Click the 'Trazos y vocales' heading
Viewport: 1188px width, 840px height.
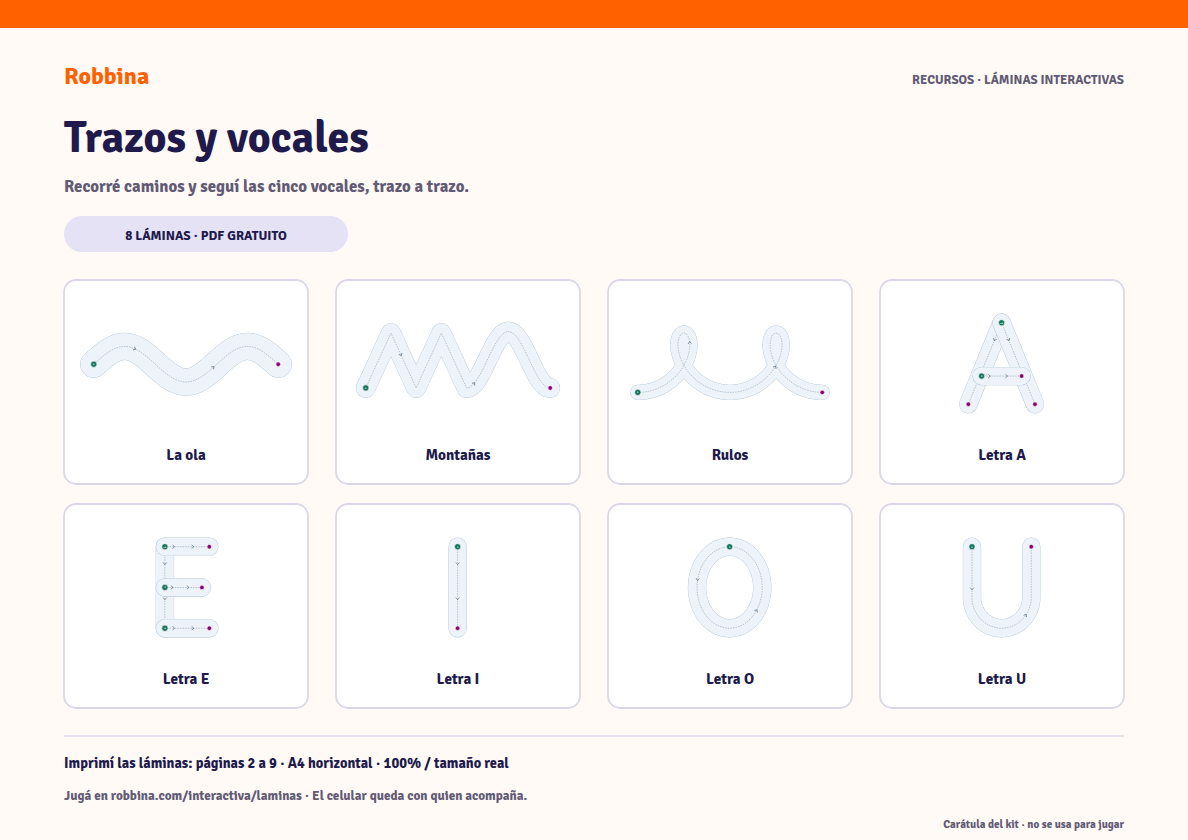pyautogui.click(x=217, y=138)
